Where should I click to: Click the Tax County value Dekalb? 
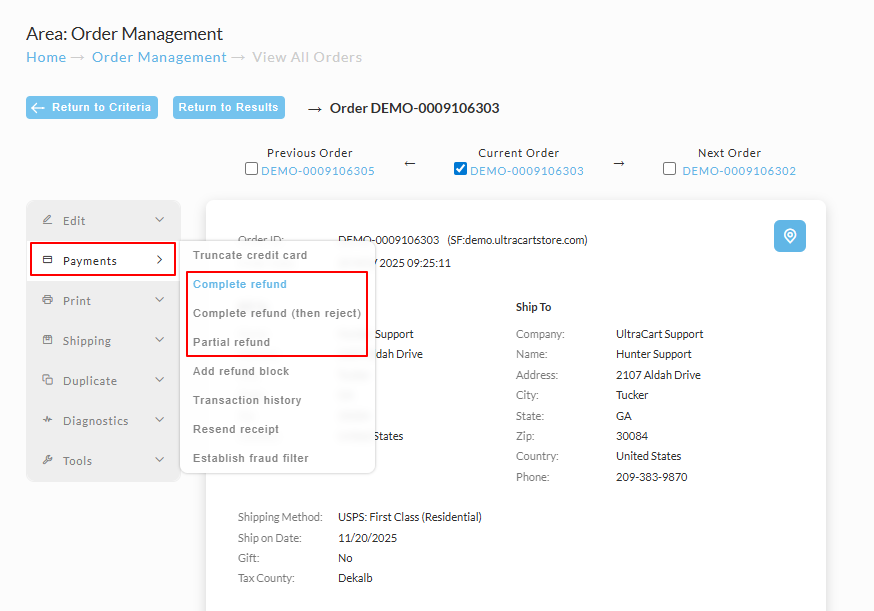355,578
